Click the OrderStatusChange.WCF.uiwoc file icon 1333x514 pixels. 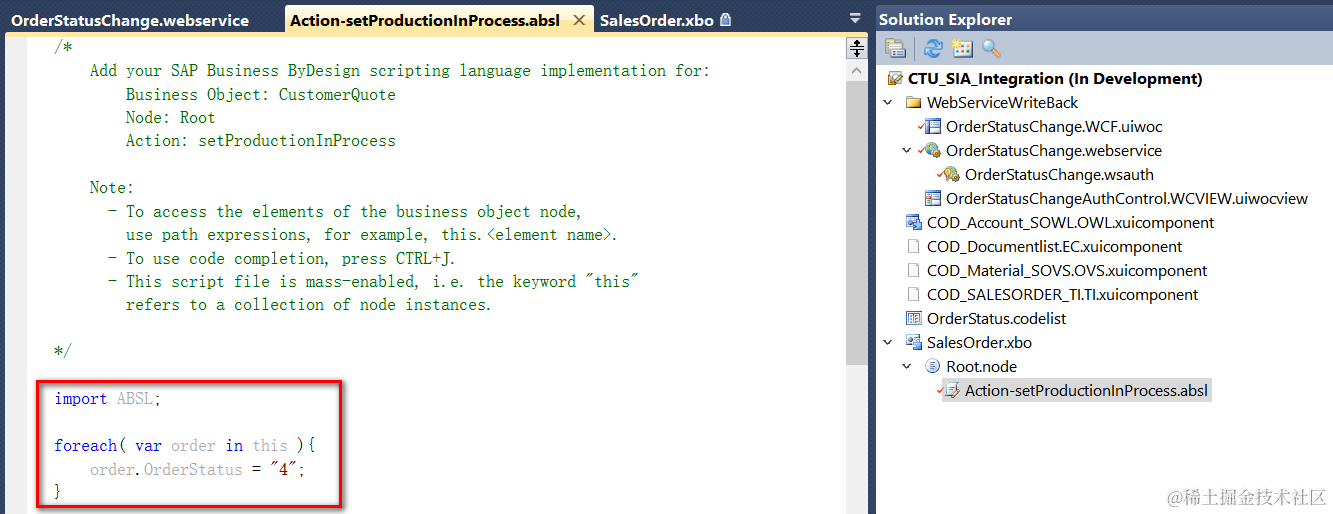[931, 126]
